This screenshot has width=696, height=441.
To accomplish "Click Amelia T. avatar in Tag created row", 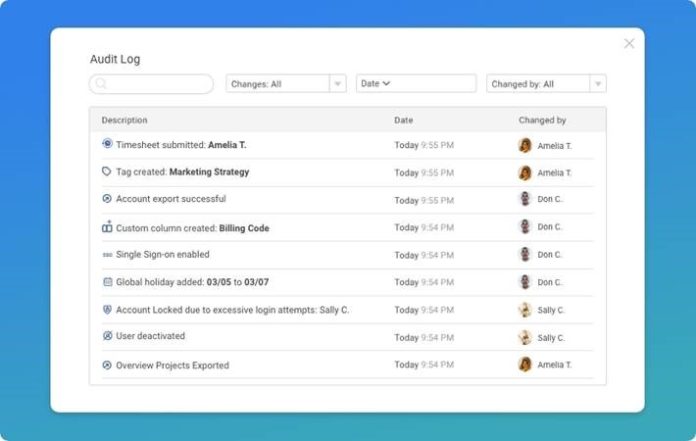I will click(525, 173).
